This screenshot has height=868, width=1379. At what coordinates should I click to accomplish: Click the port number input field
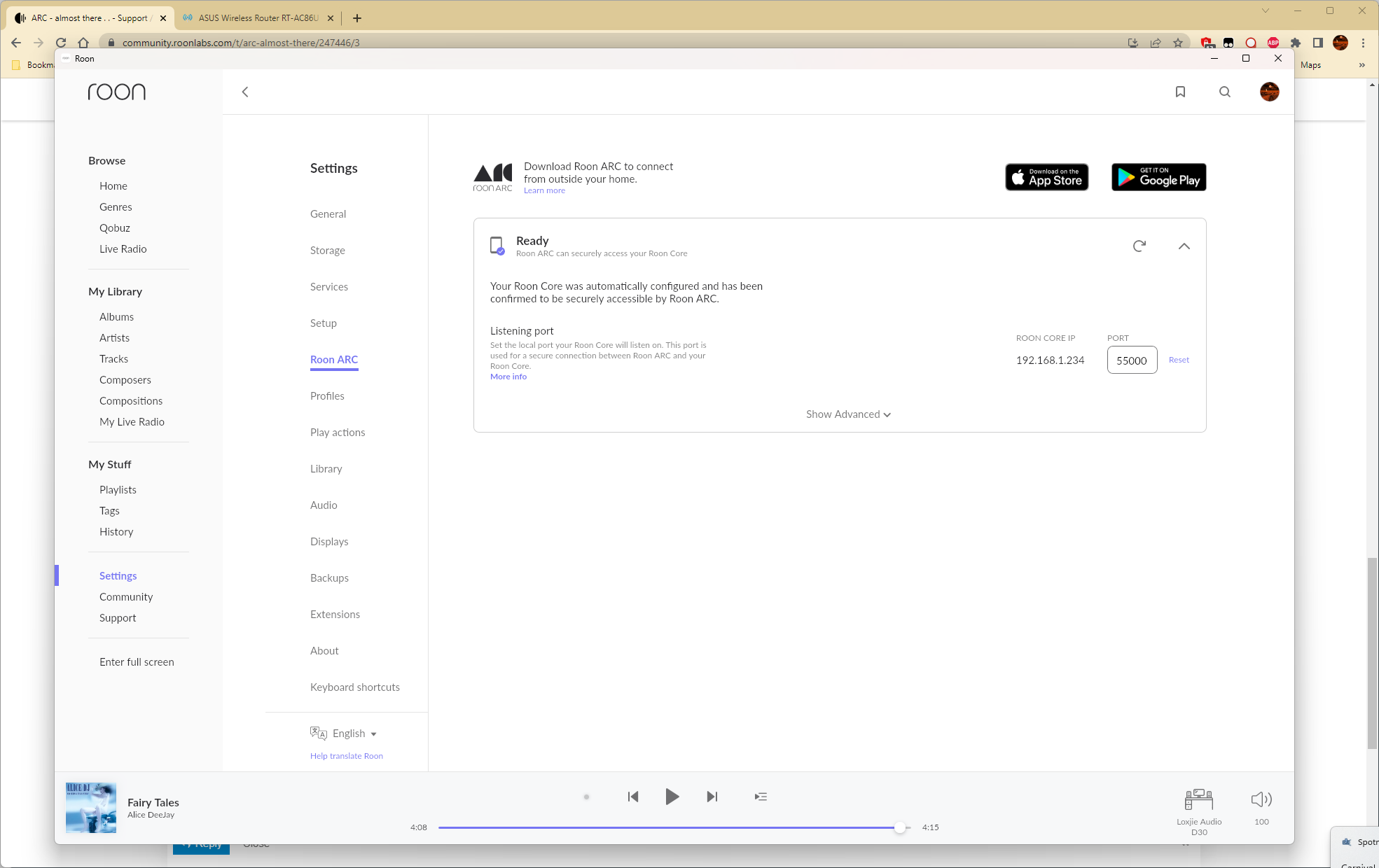click(1132, 360)
